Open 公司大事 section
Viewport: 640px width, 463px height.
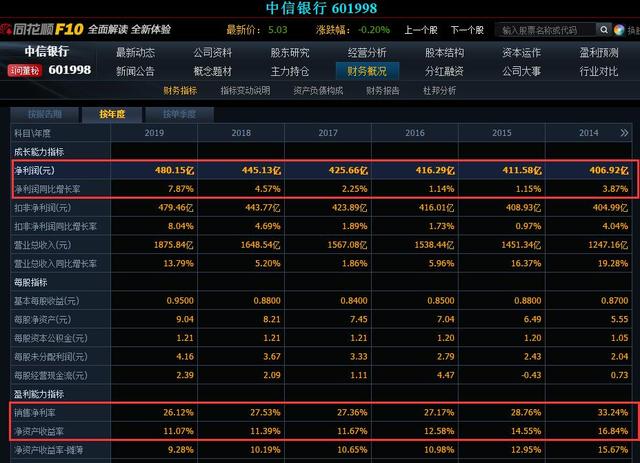click(x=521, y=71)
